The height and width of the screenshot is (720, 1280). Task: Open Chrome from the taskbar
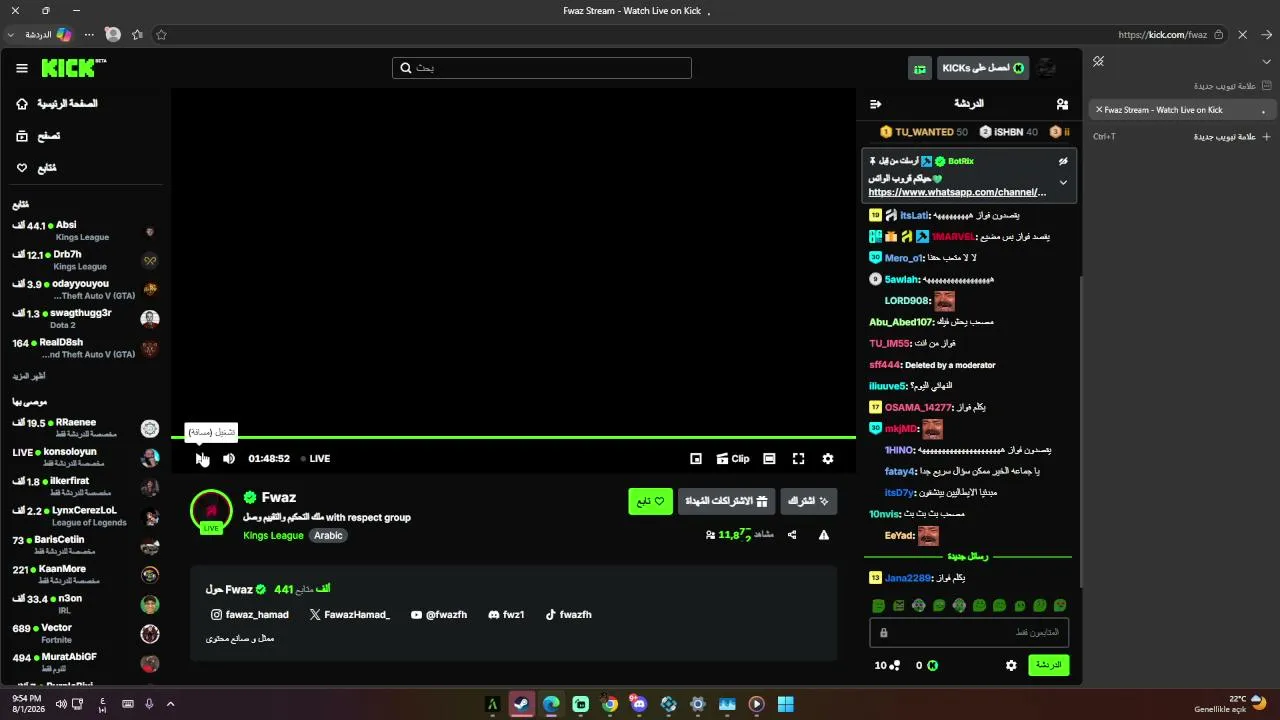point(610,704)
